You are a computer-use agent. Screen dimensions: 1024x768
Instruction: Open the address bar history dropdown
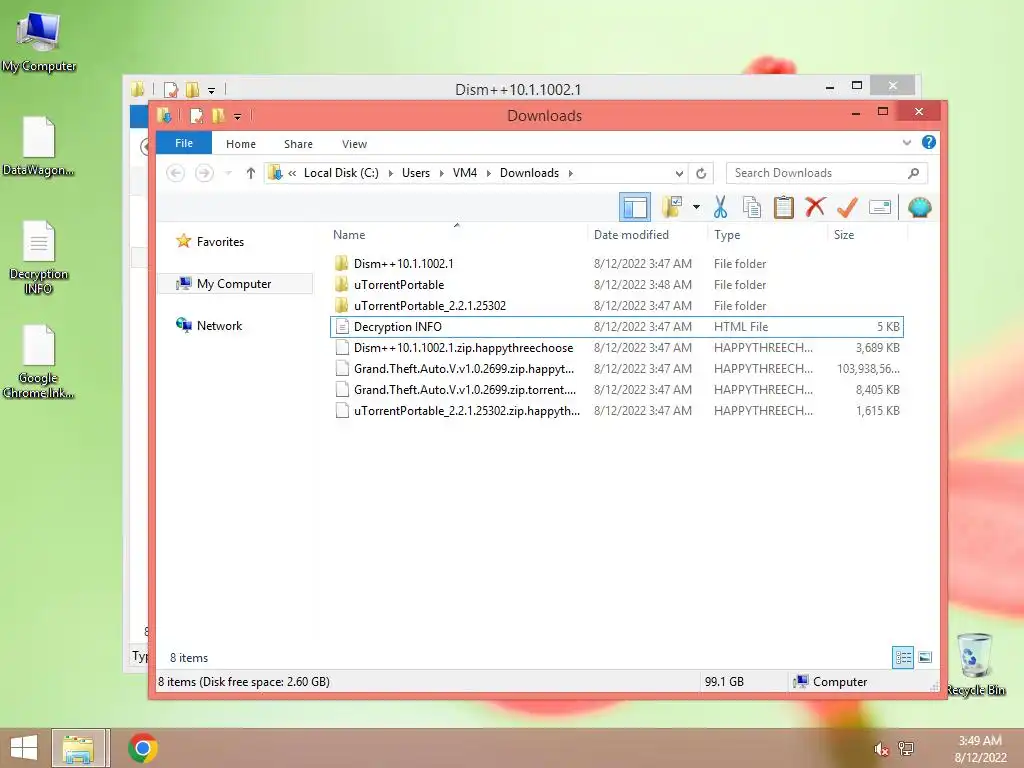click(x=679, y=173)
